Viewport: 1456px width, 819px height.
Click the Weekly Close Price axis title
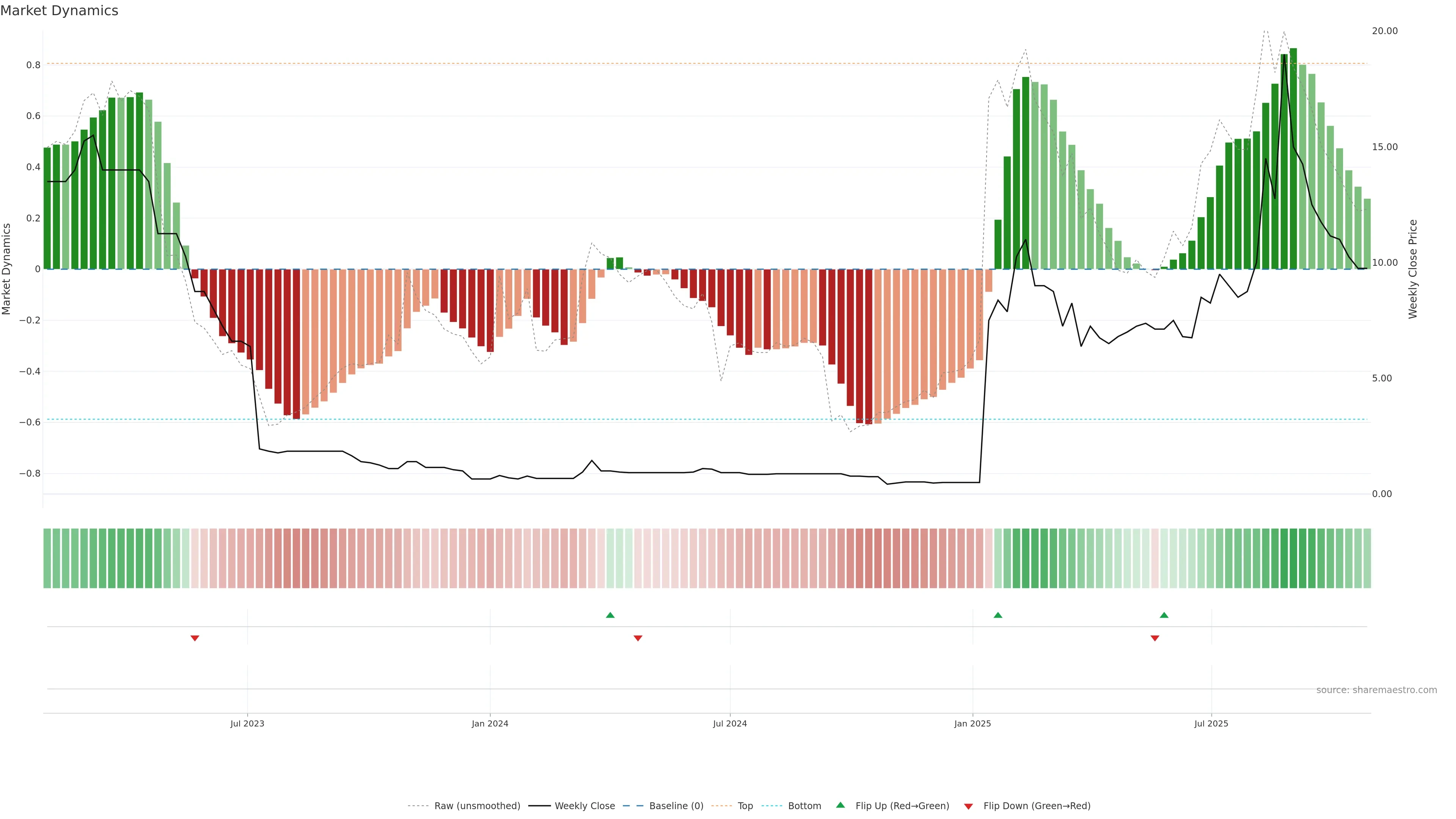click(x=1412, y=269)
